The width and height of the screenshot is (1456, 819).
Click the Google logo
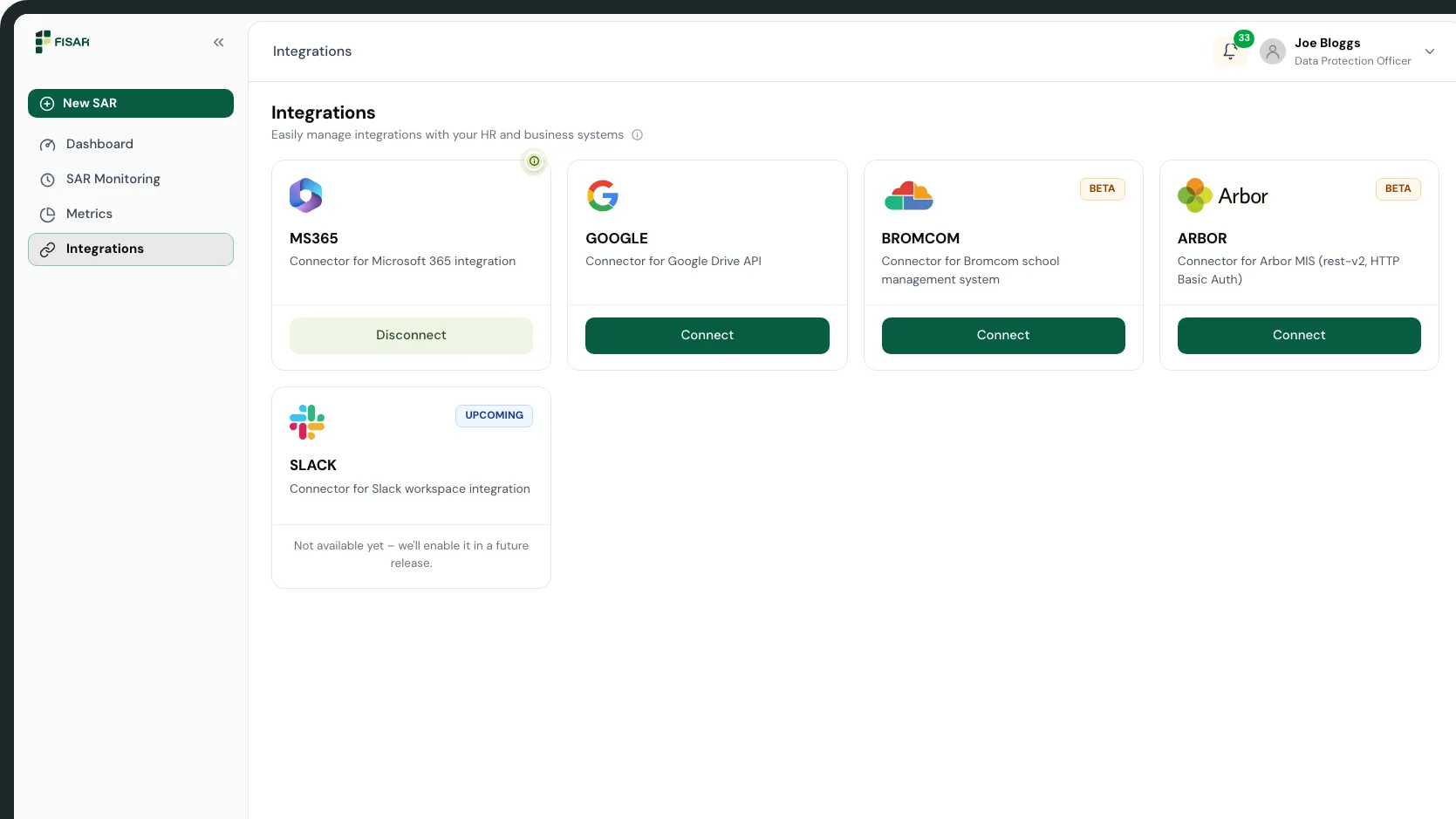point(603,195)
